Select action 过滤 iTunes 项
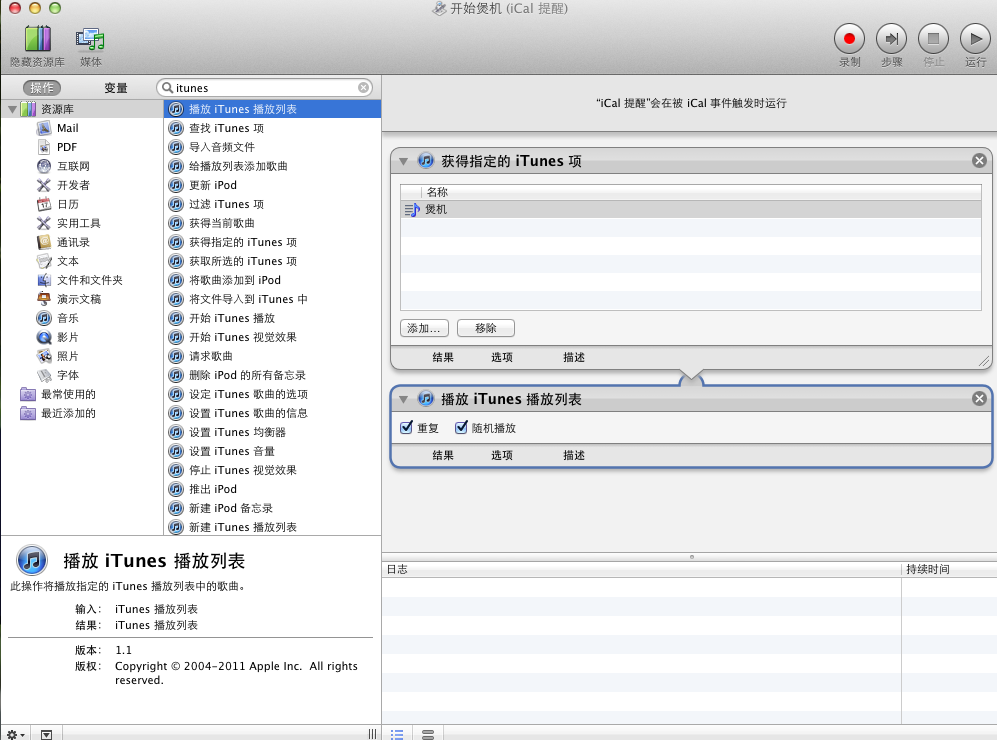Screen dimensions: 997x740 point(273,204)
